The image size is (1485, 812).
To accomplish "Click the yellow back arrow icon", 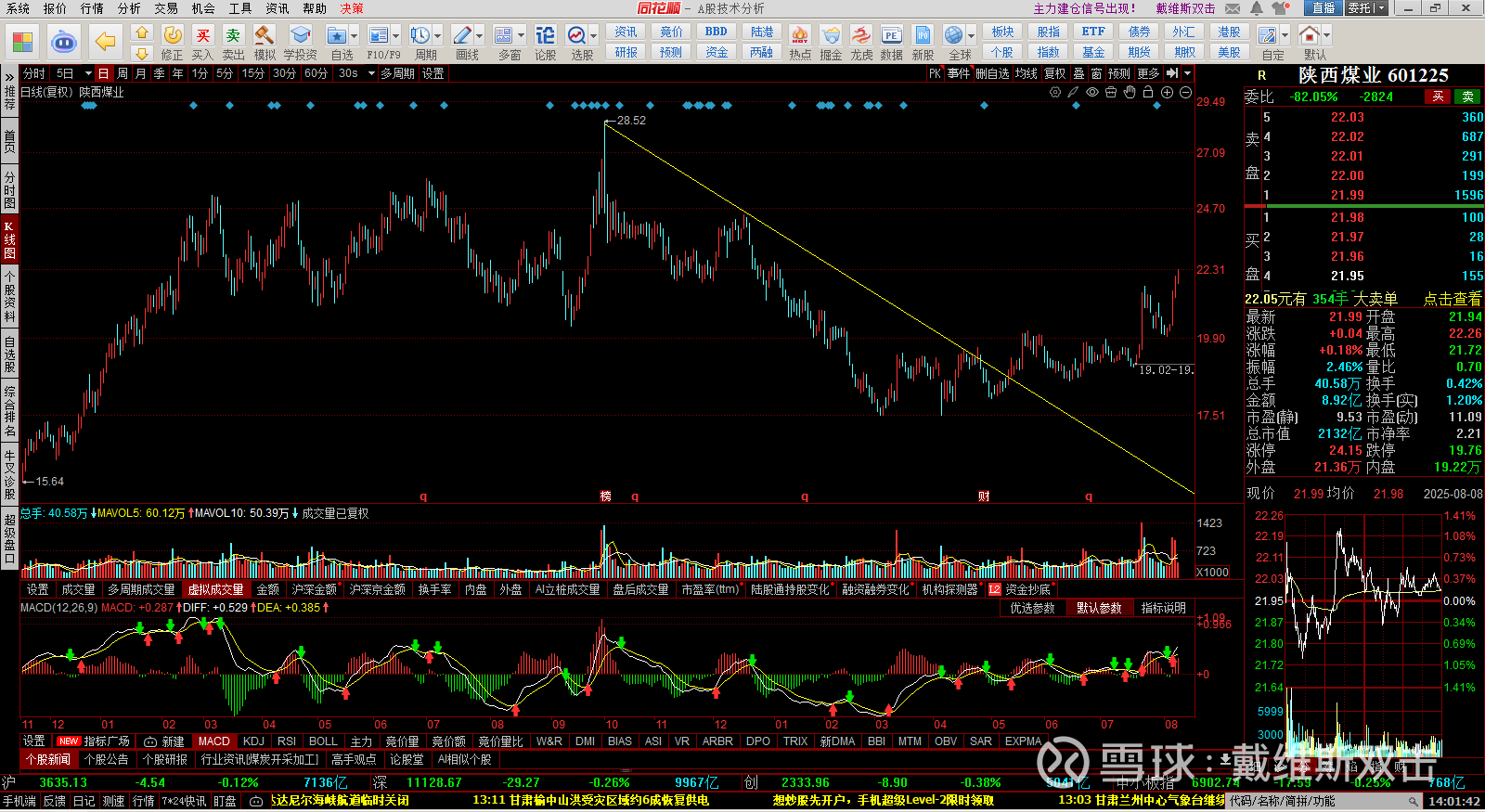I will [106, 42].
